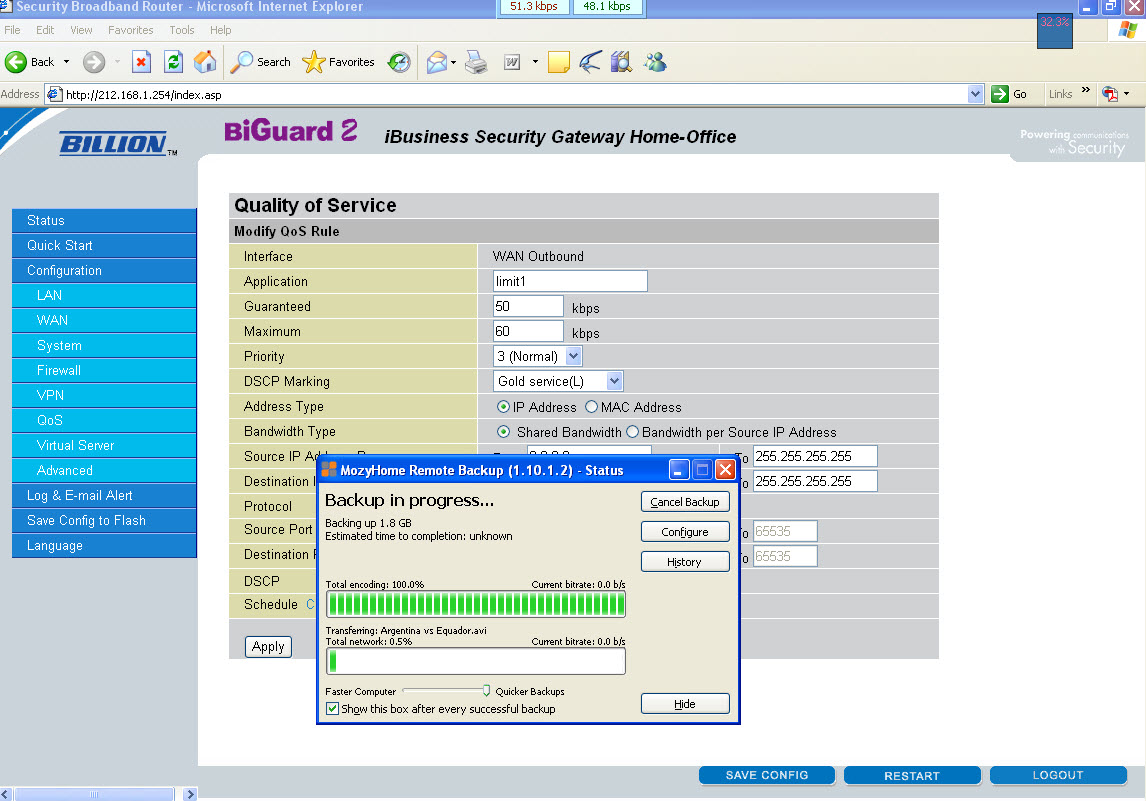The width and height of the screenshot is (1146, 801).
Task: Edit the page with the Word icon
Action: point(512,62)
